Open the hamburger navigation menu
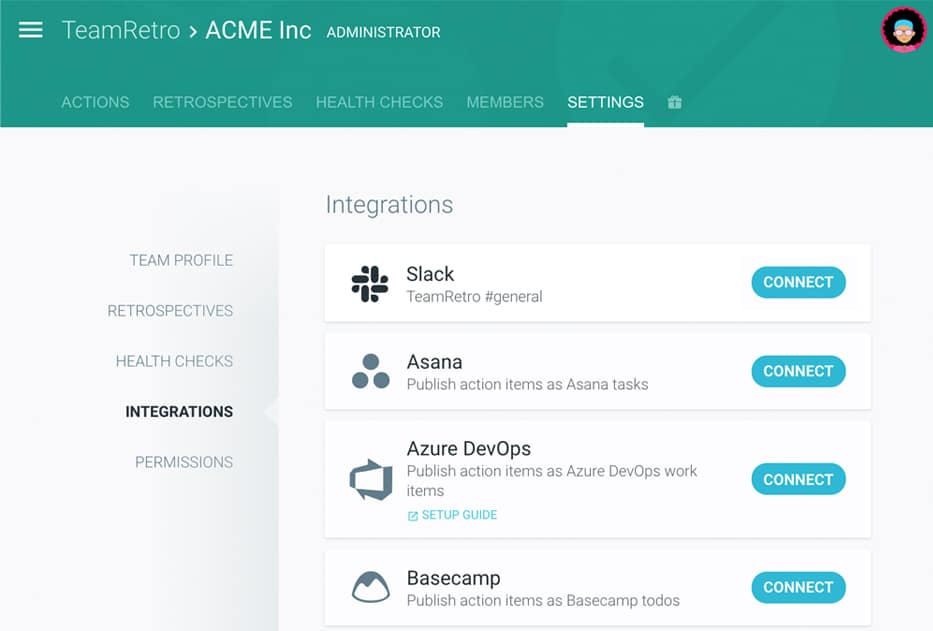The height and width of the screenshot is (631, 933). [30, 30]
